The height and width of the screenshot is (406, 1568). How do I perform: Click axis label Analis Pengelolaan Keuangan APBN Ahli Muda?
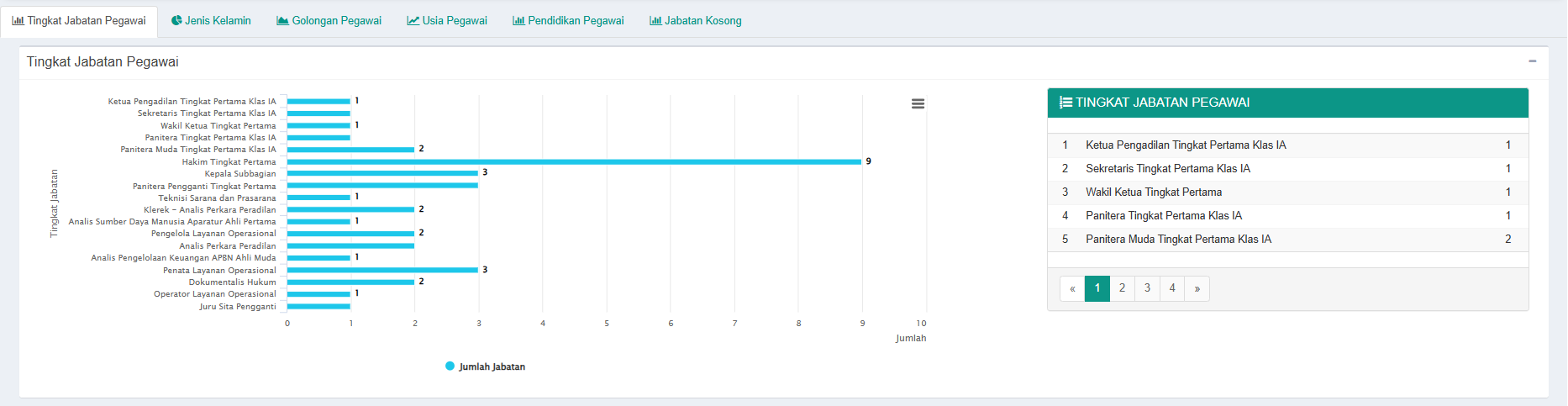click(183, 258)
